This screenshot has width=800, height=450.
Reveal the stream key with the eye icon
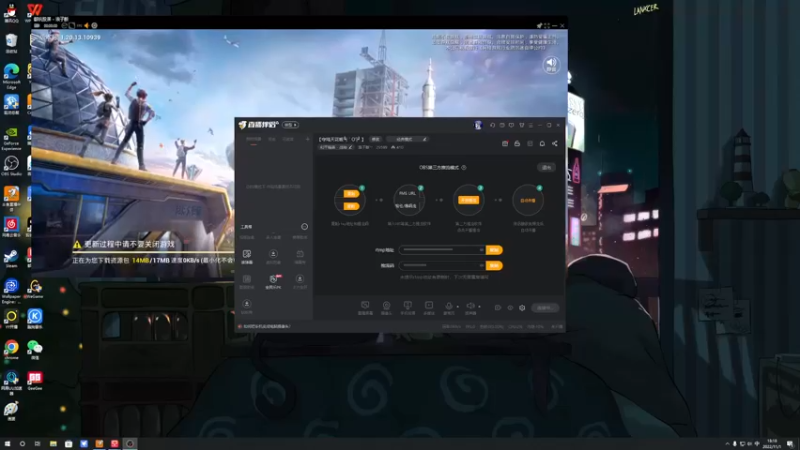(481, 265)
